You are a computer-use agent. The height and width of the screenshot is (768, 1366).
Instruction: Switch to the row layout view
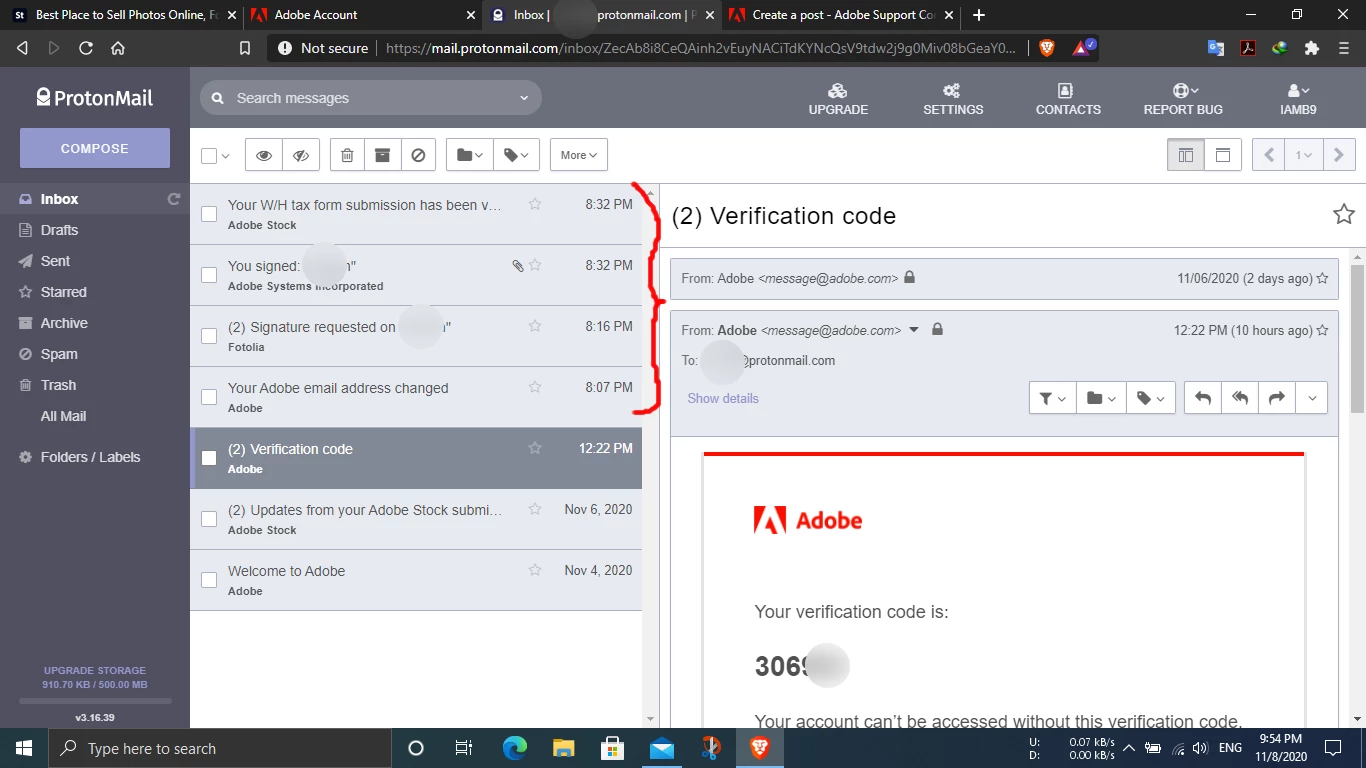[1222, 155]
